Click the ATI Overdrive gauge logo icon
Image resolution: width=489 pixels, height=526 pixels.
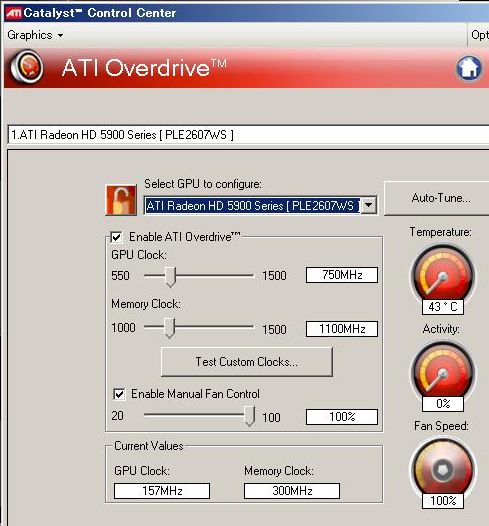27,67
